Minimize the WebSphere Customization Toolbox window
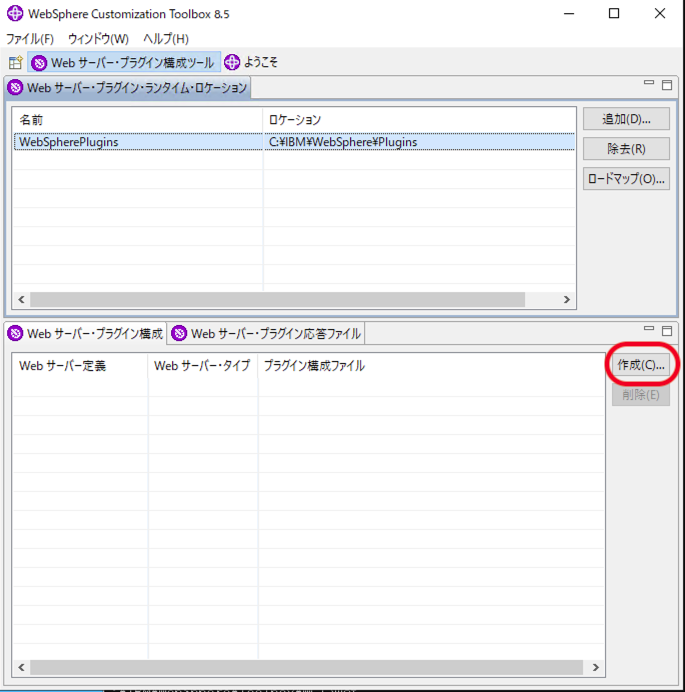The image size is (685, 692). tap(569, 14)
